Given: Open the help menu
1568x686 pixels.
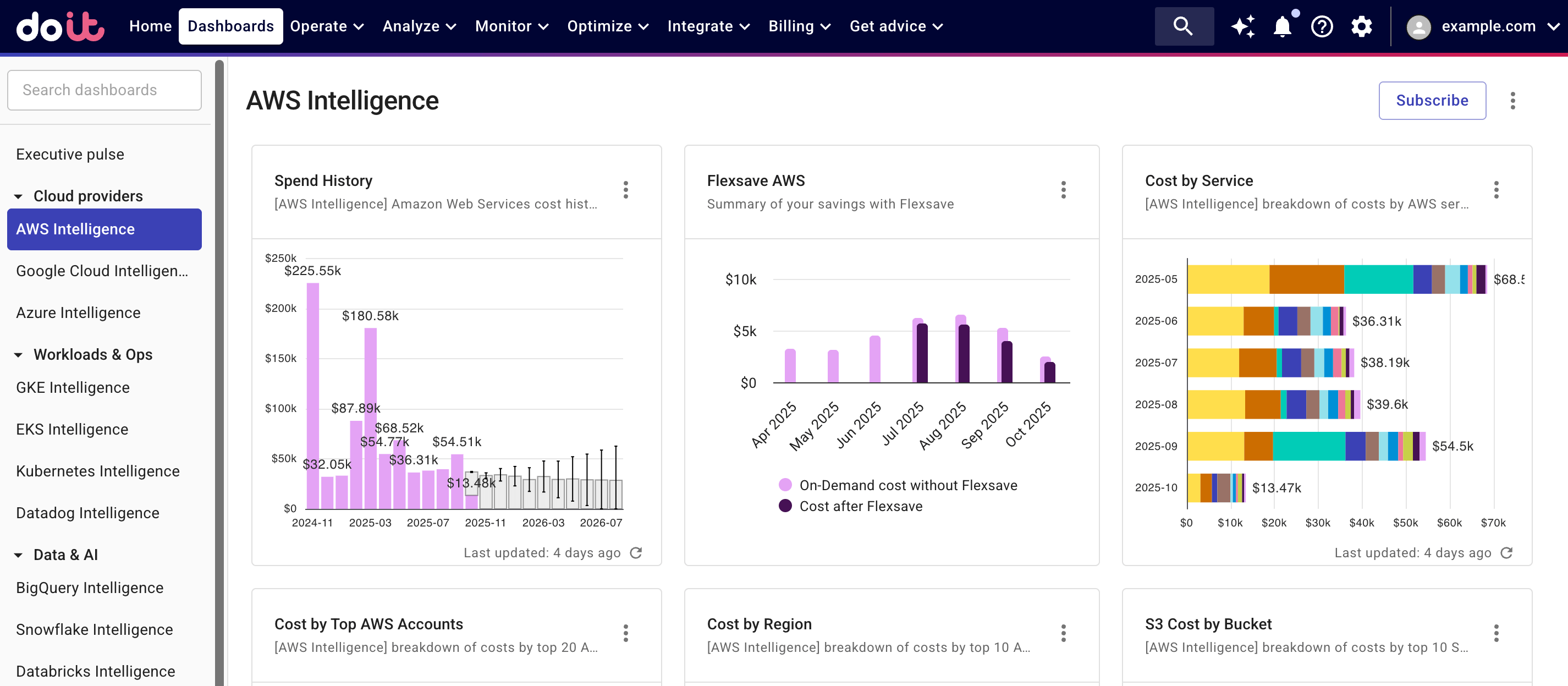Looking at the screenshot, I should (1322, 26).
